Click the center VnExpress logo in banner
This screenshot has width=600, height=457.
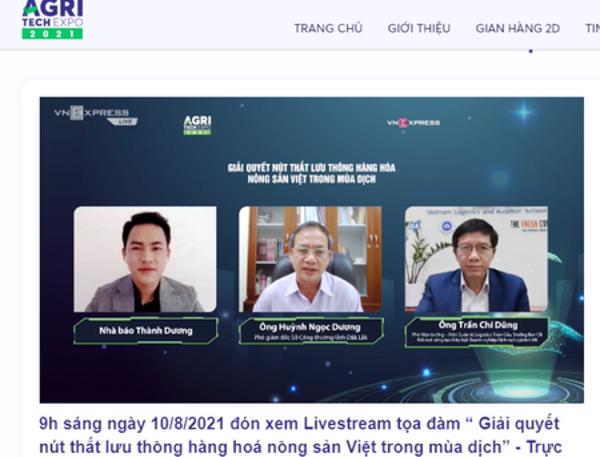click(x=413, y=123)
